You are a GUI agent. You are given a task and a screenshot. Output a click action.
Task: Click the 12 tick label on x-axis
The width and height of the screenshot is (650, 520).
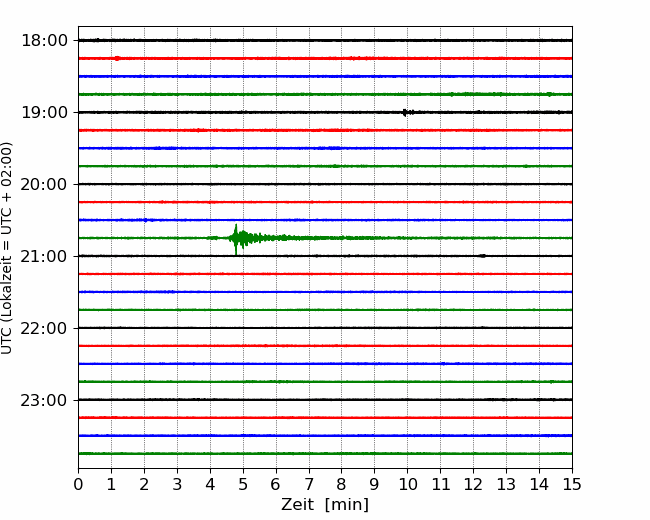[x=473, y=484]
